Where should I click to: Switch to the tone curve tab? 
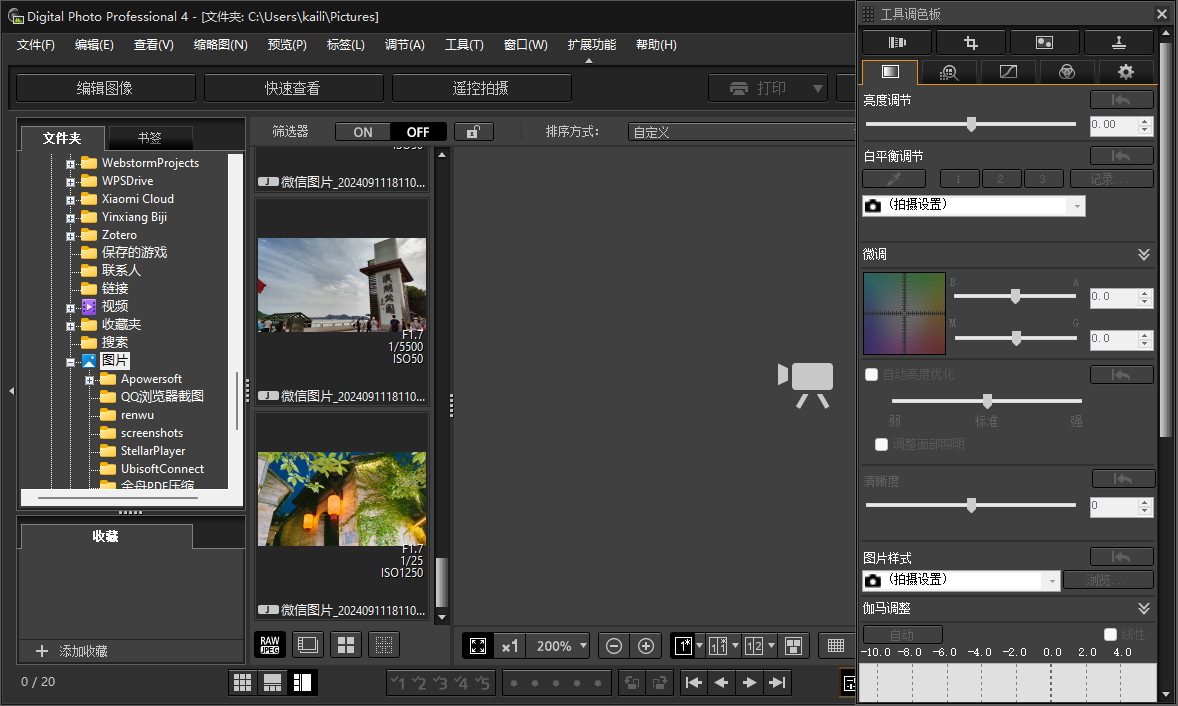pyautogui.click(x=1008, y=72)
